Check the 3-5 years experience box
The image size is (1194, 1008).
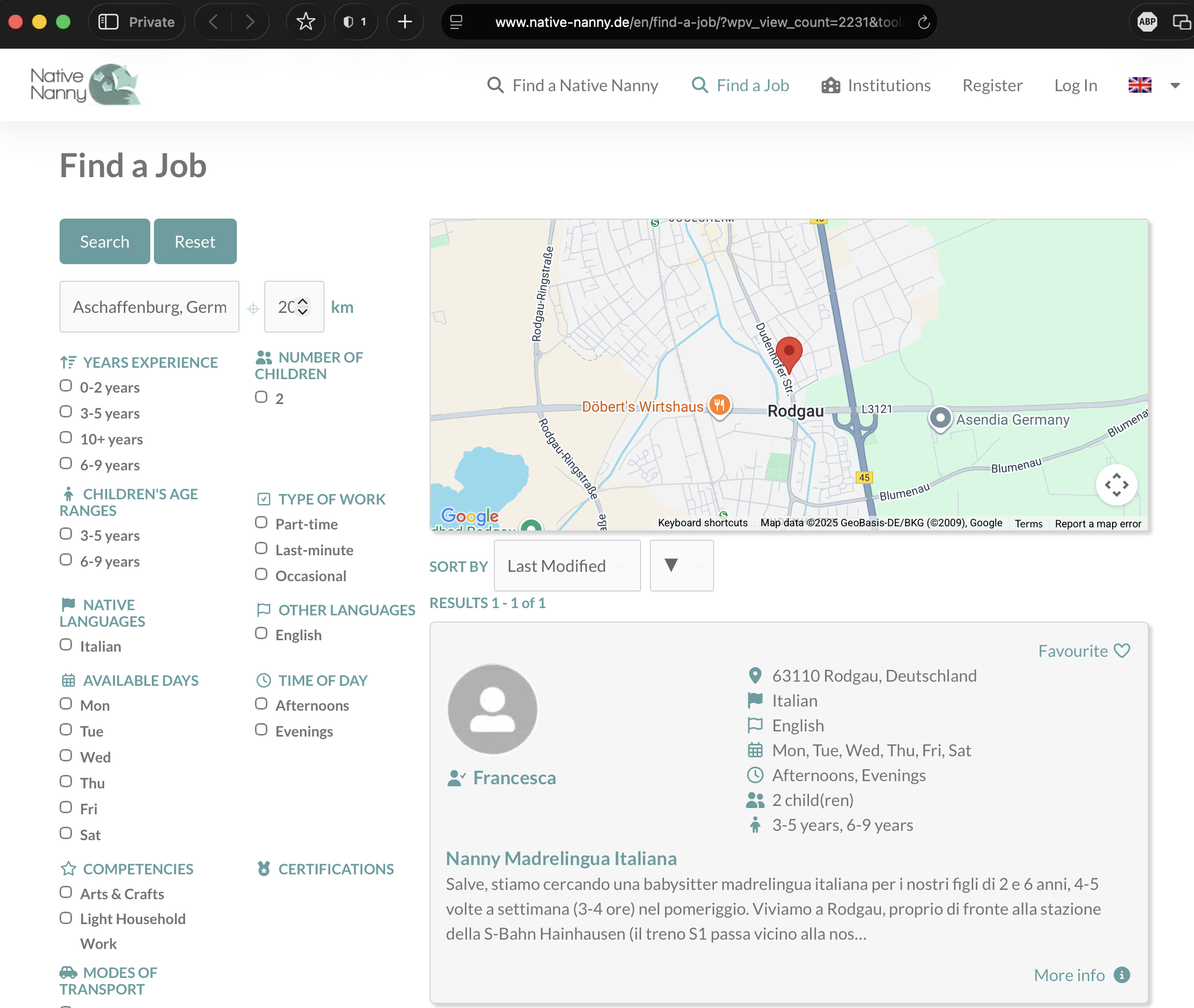click(66, 412)
